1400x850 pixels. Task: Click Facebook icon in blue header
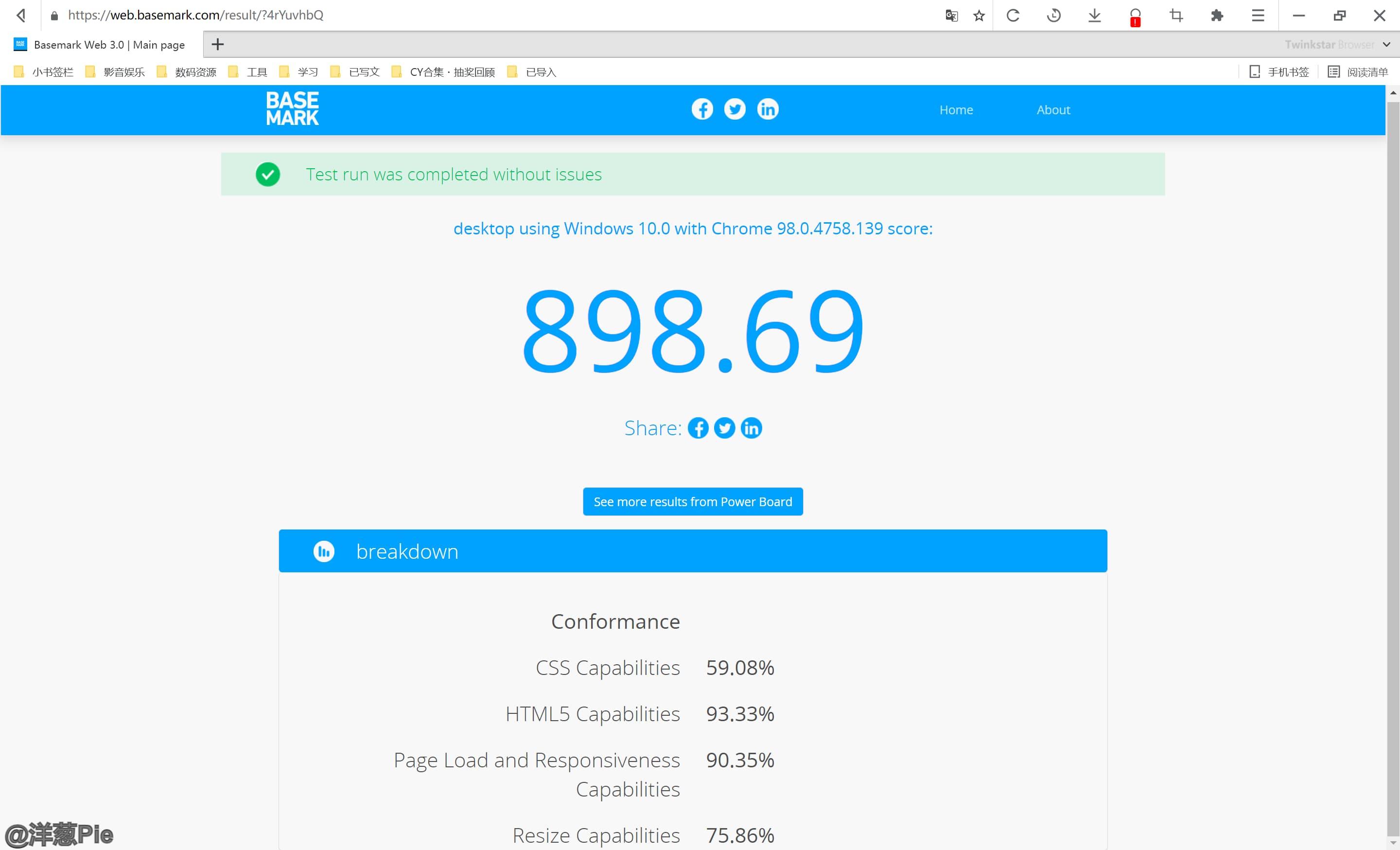click(x=702, y=109)
